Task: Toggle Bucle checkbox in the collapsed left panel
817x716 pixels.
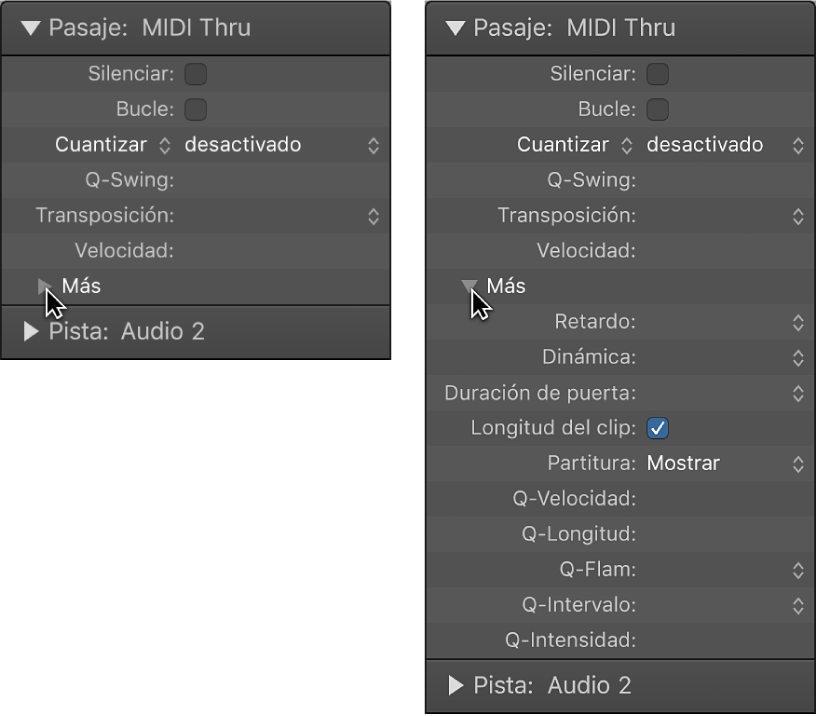Action: tap(196, 109)
